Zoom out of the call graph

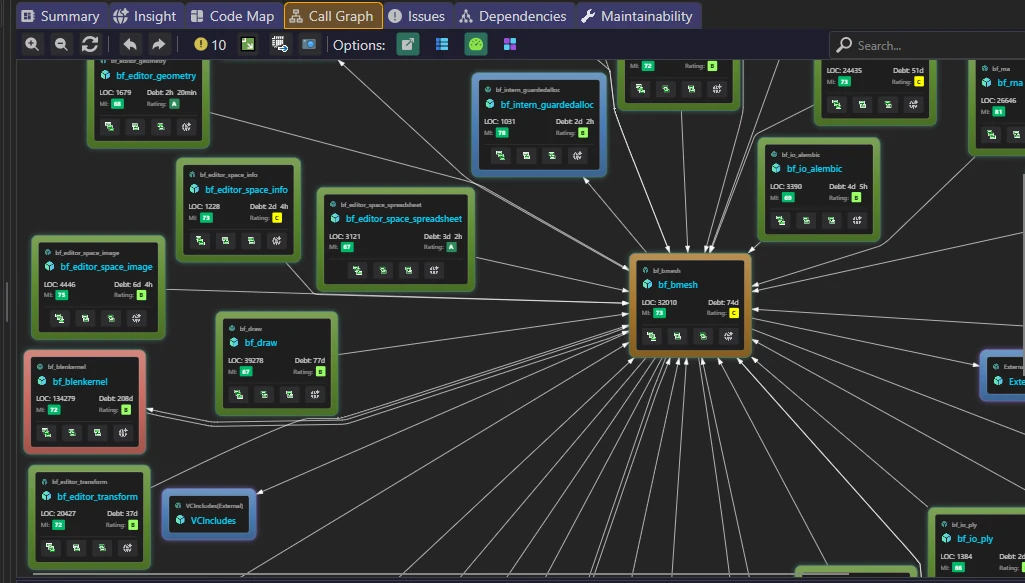(61, 44)
